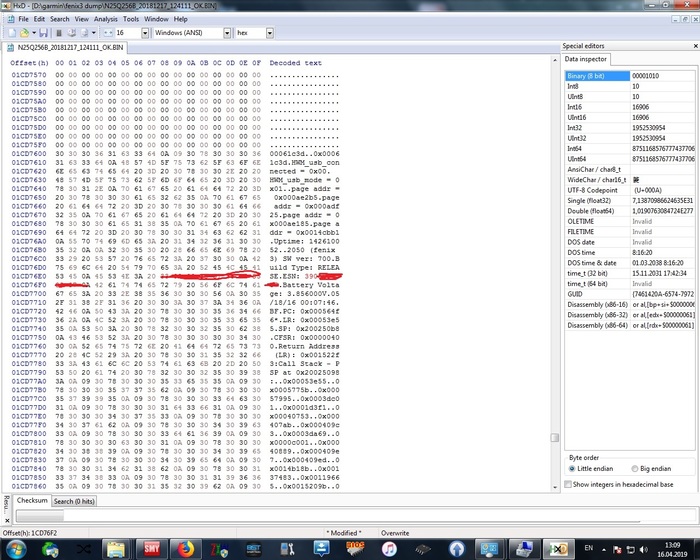Click the hex view scrollbar thumb

(x=555, y=437)
